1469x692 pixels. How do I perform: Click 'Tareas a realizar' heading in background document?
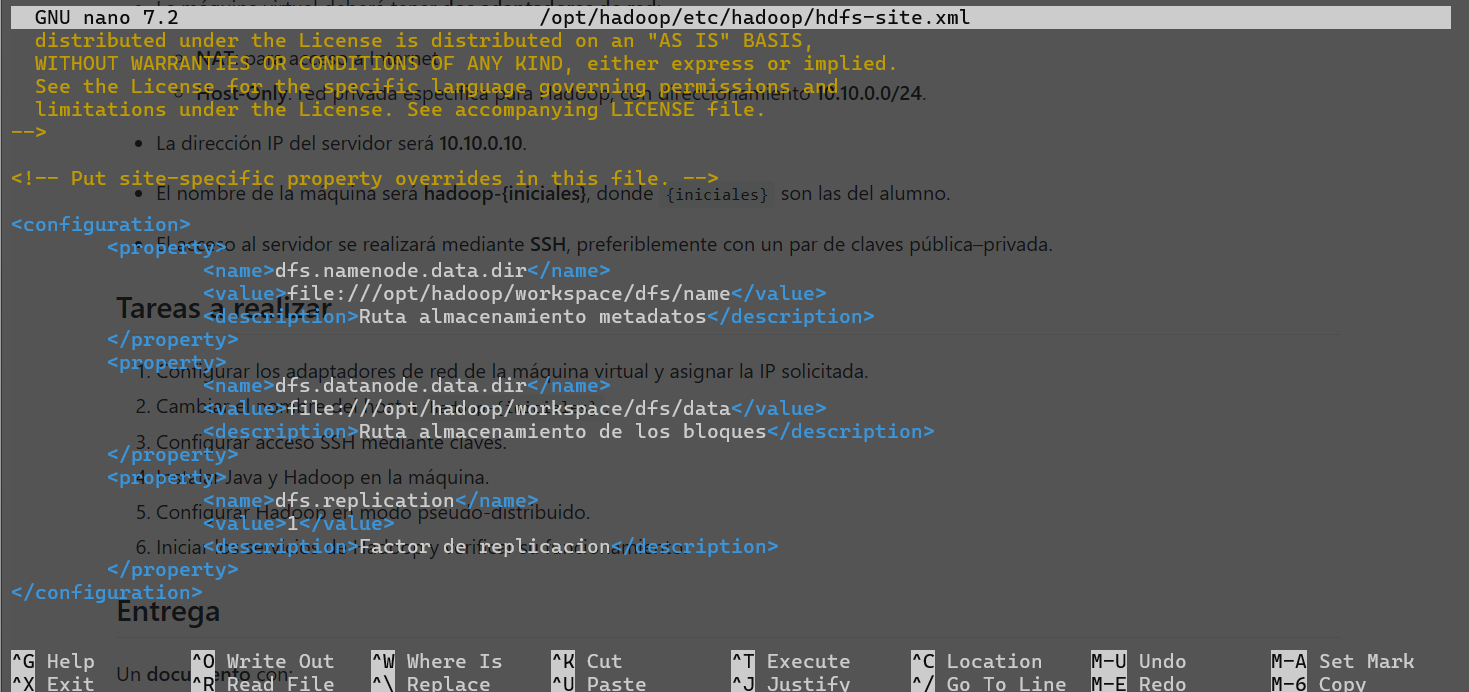tap(224, 307)
